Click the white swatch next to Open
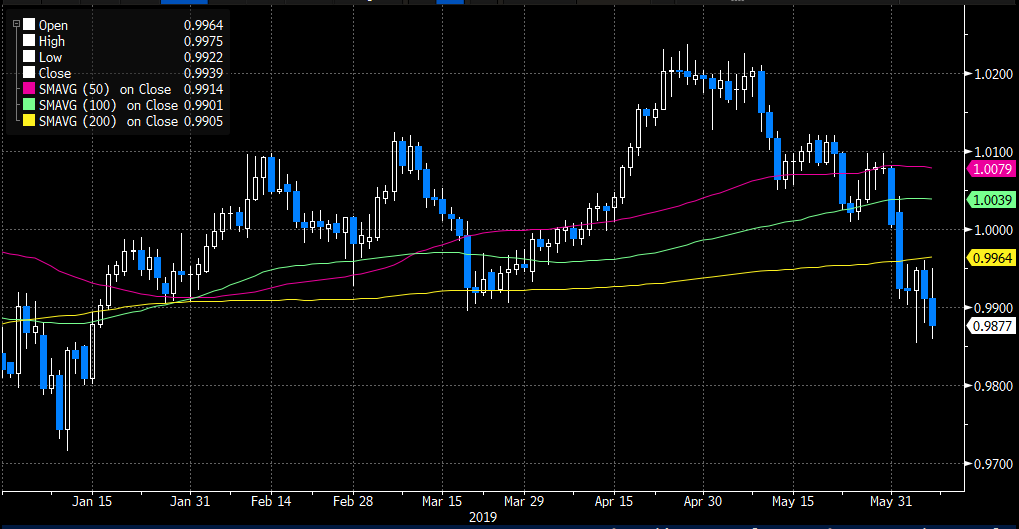The image size is (1019, 529). click(29, 25)
